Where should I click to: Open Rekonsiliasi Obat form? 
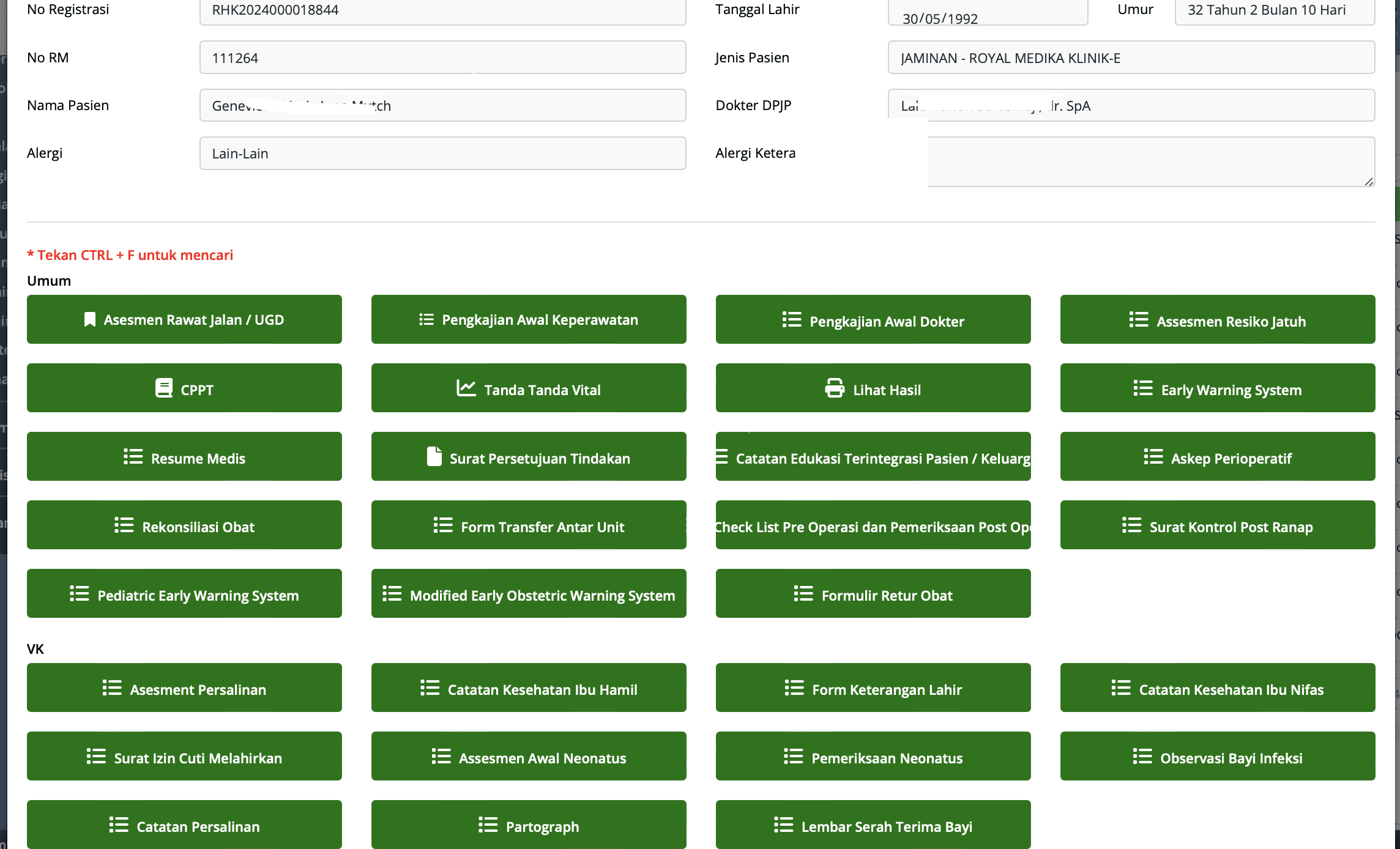[184, 525]
